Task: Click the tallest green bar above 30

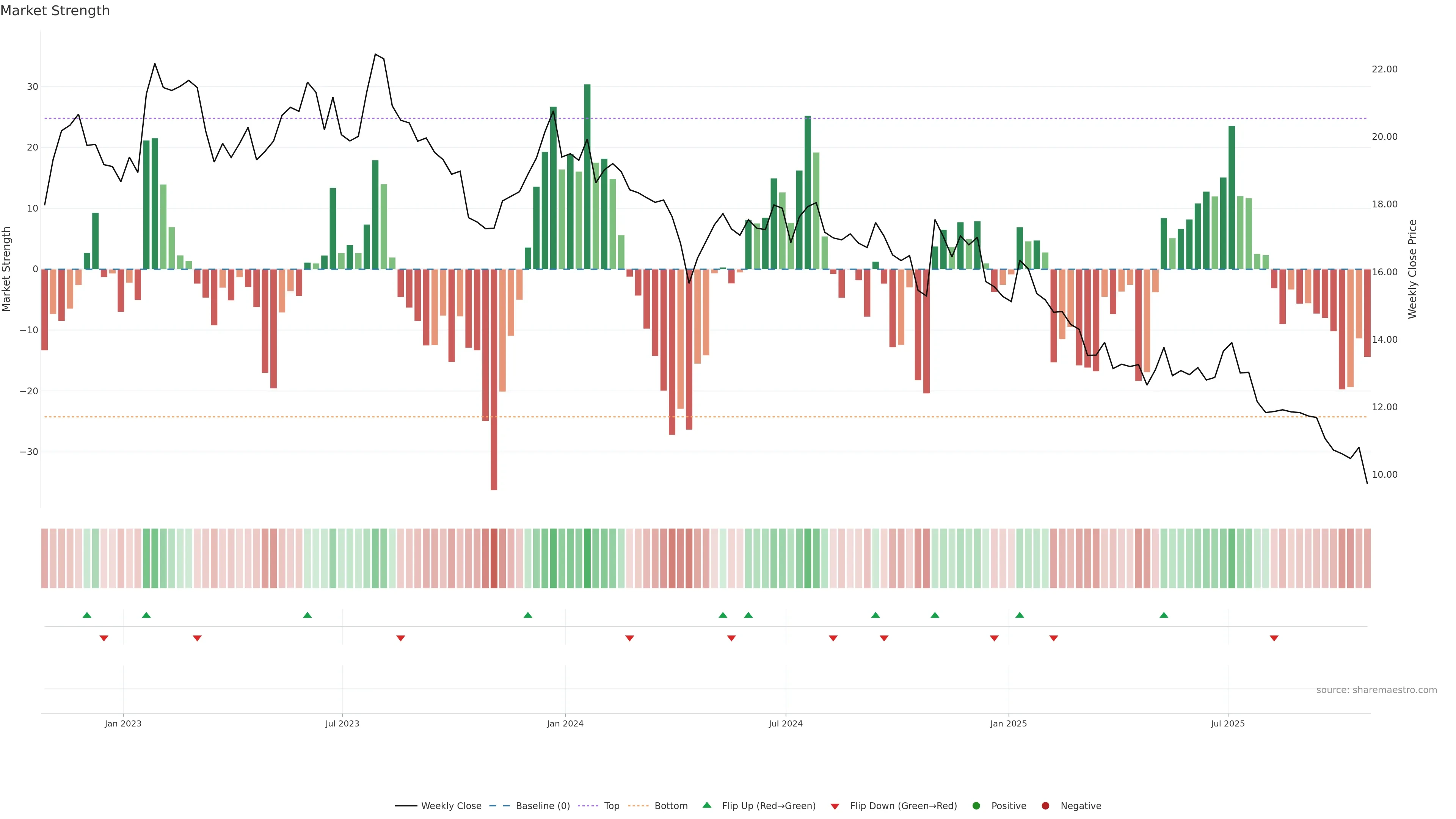Action: click(587, 176)
